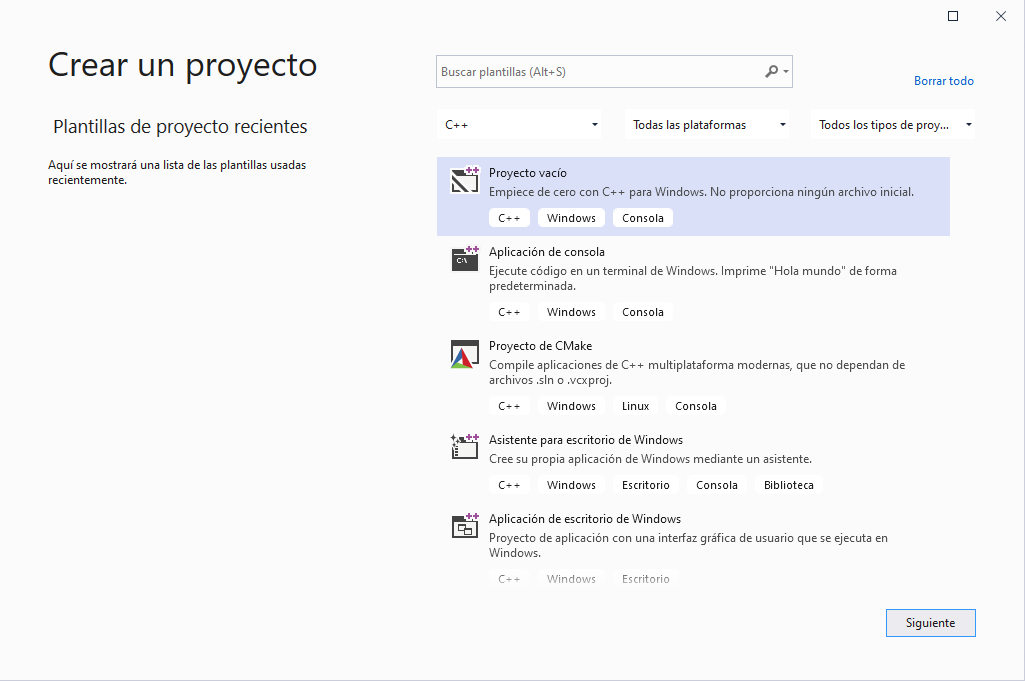Click the Linux tag under Proyecto de CMake
1025x681 pixels.
point(635,406)
